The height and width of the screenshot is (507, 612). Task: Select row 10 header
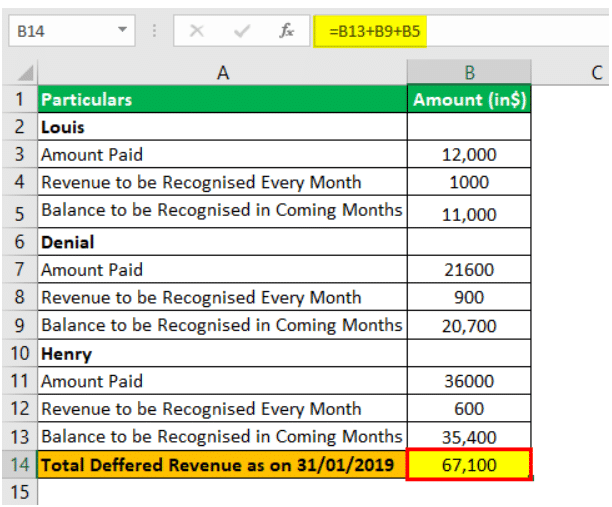coord(20,353)
